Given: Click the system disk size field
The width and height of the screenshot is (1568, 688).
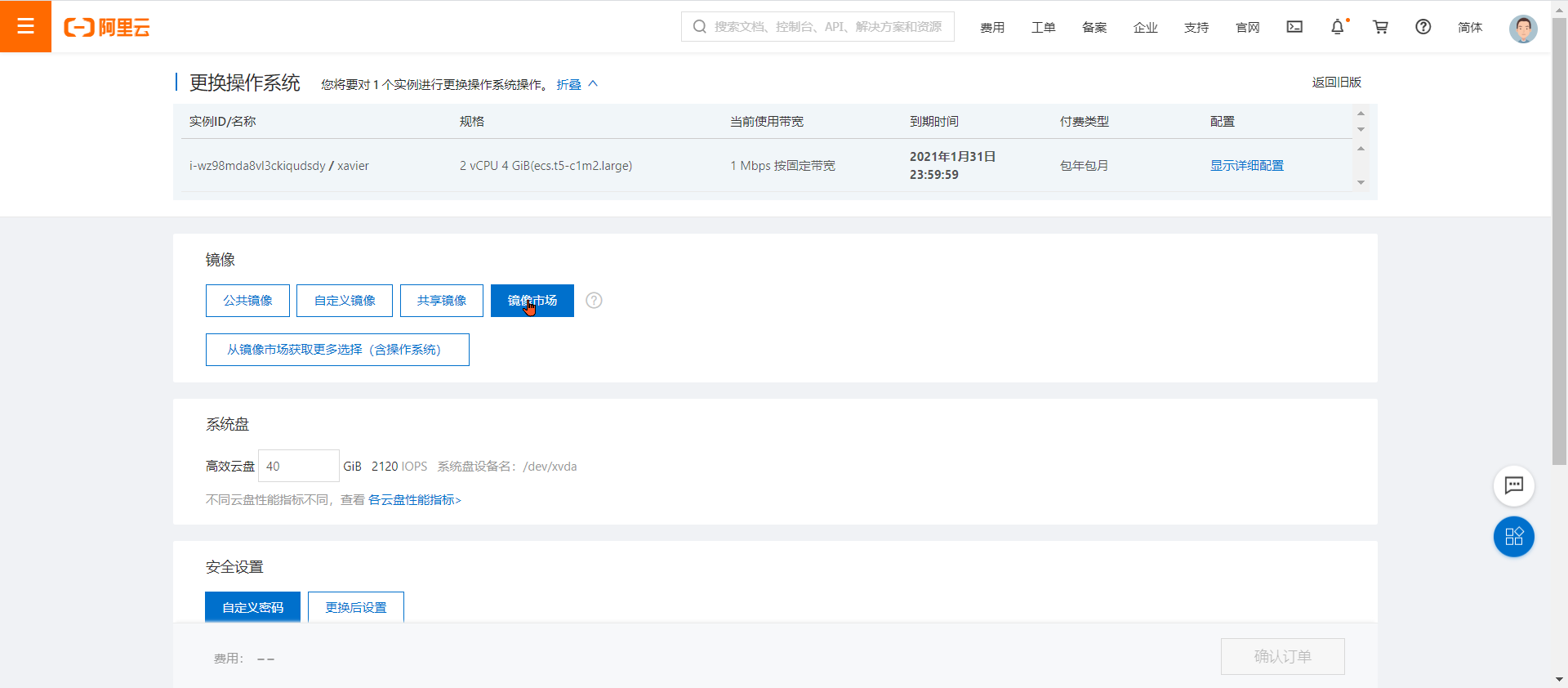Looking at the screenshot, I should pyautogui.click(x=299, y=466).
